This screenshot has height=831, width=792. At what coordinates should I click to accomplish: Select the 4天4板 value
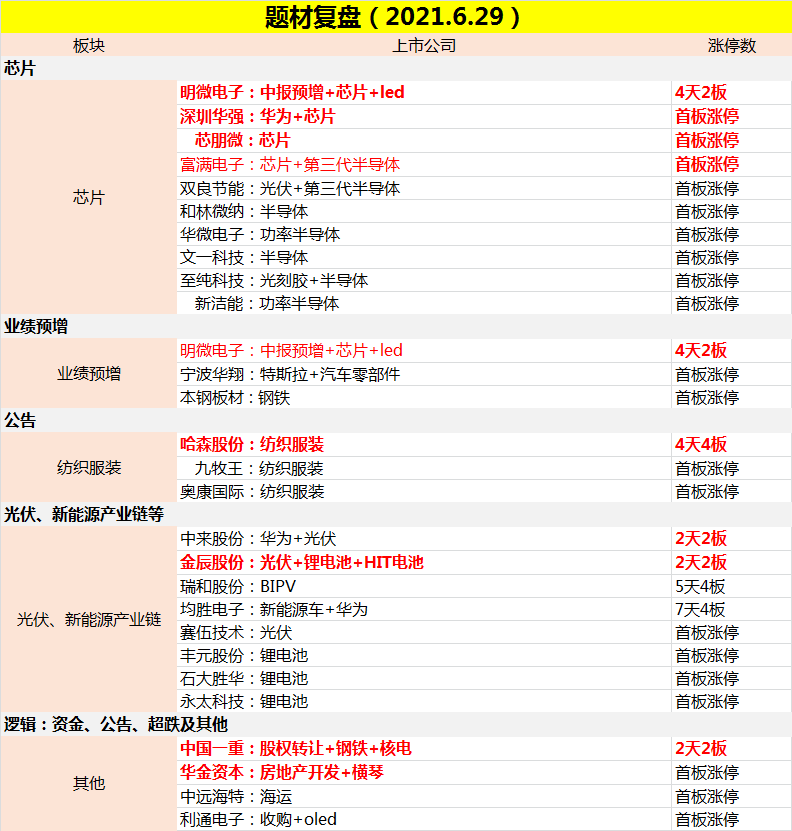click(700, 445)
